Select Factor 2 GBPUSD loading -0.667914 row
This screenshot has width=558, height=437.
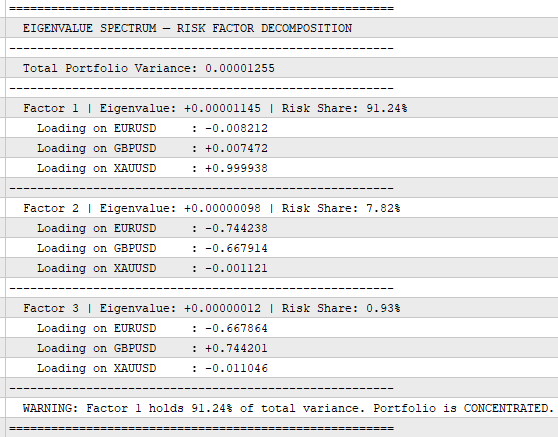pos(282,248)
